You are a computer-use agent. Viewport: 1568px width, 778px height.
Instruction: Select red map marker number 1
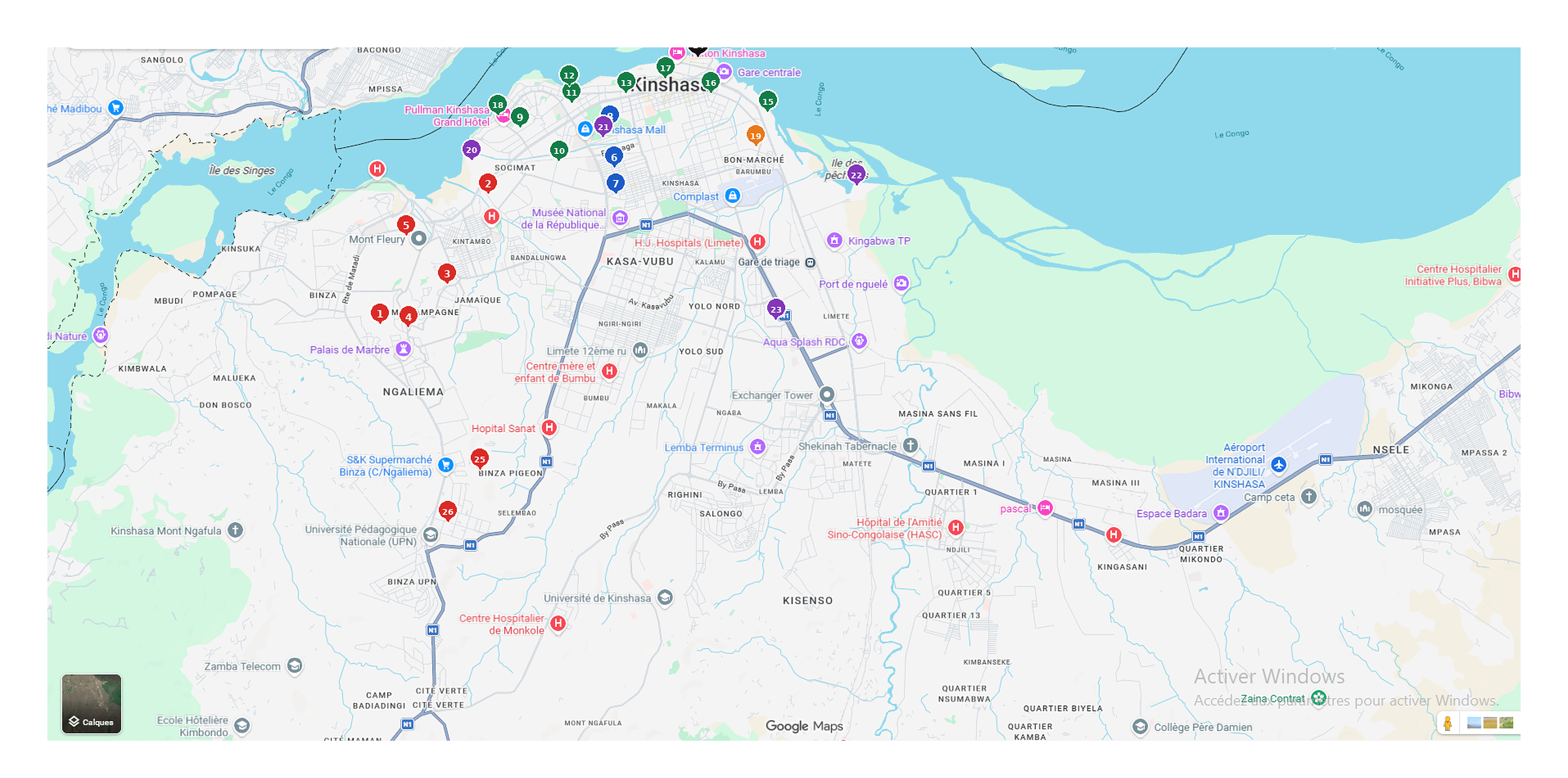(380, 313)
